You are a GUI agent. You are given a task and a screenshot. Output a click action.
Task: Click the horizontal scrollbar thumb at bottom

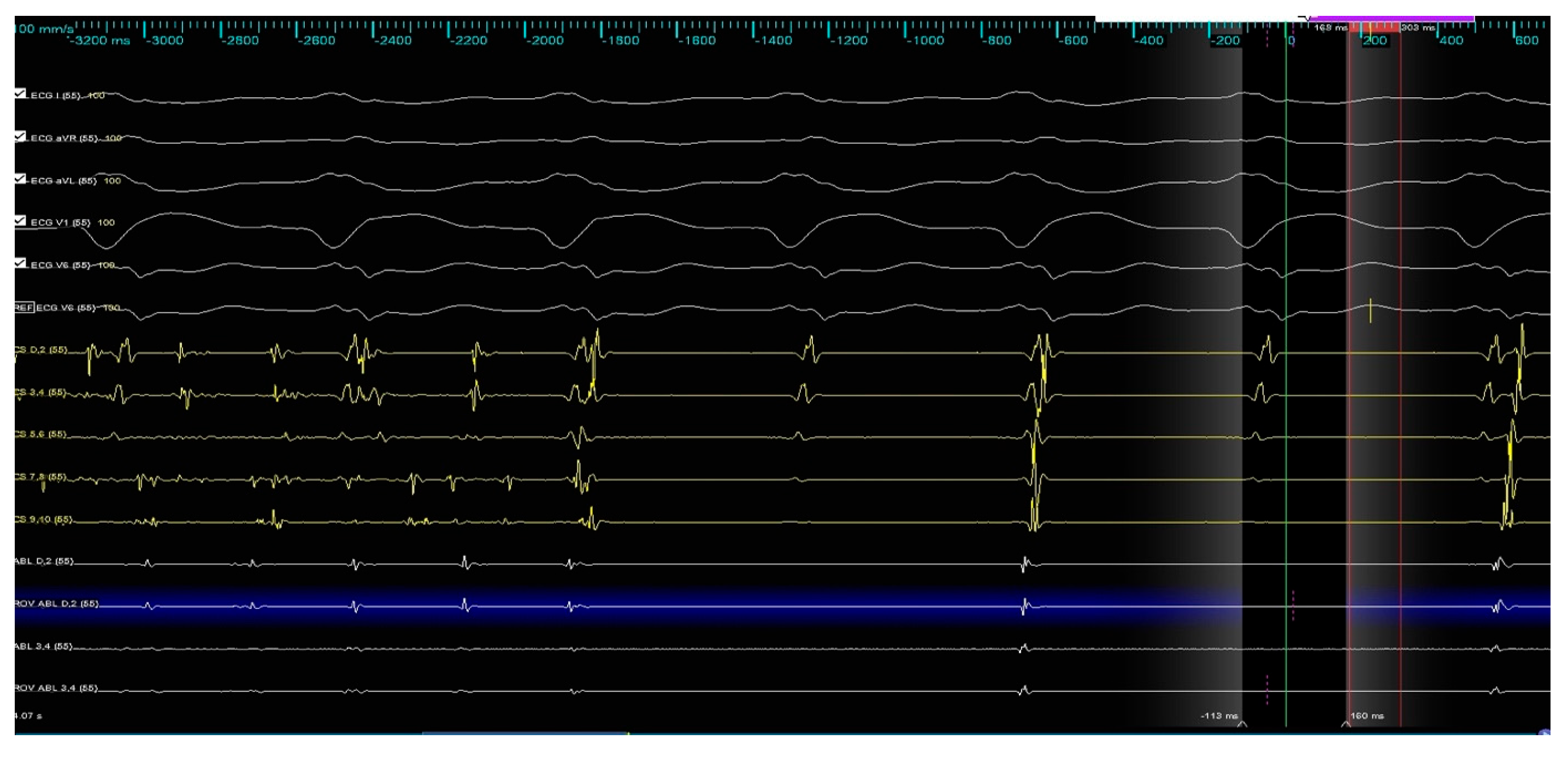click(x=524, y=734)
